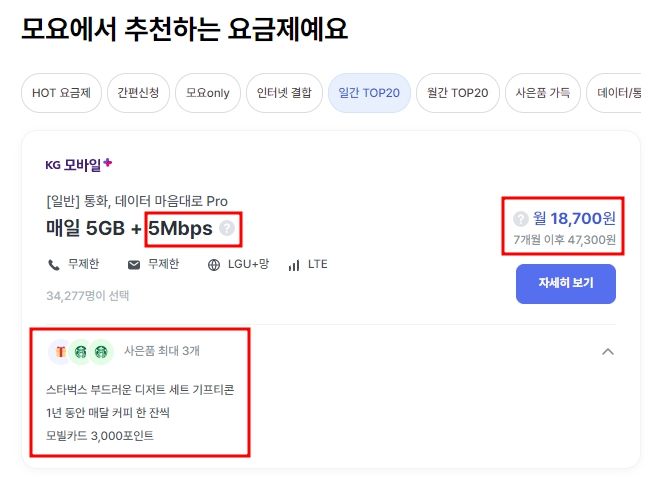The image size is (660, 477).
Task: Select the 인터넷 결합 filter tab
Action: pos(284,93)
